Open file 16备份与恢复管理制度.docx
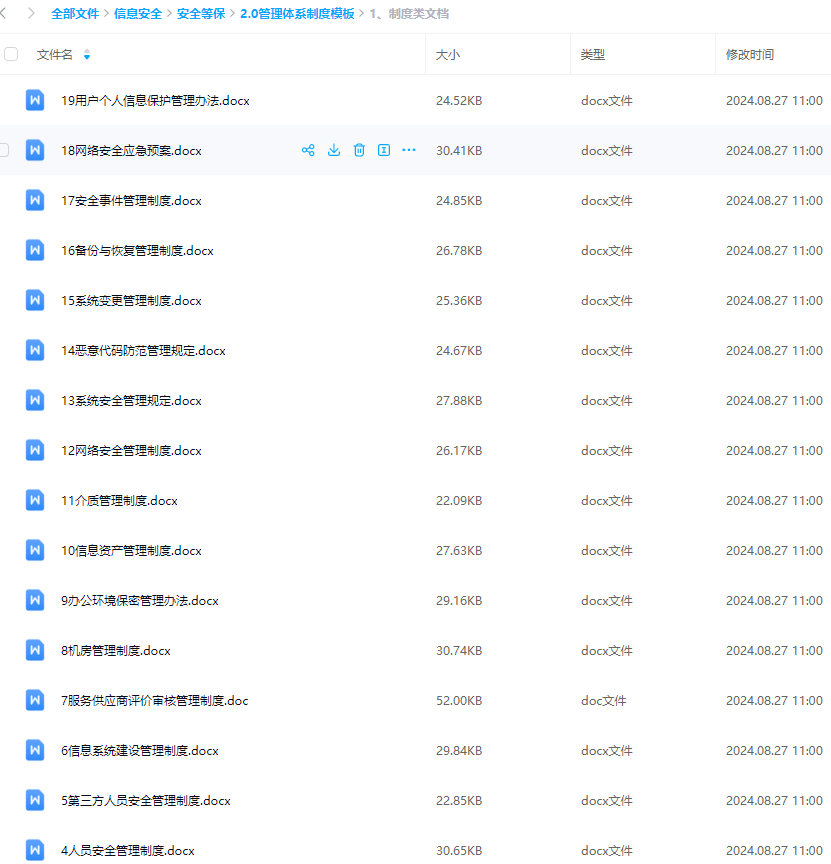The image size is (831, 864). (137, 250)
